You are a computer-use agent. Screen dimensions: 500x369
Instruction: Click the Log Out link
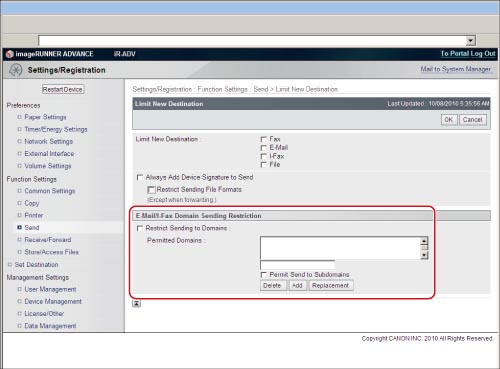(x=483, y=54)
